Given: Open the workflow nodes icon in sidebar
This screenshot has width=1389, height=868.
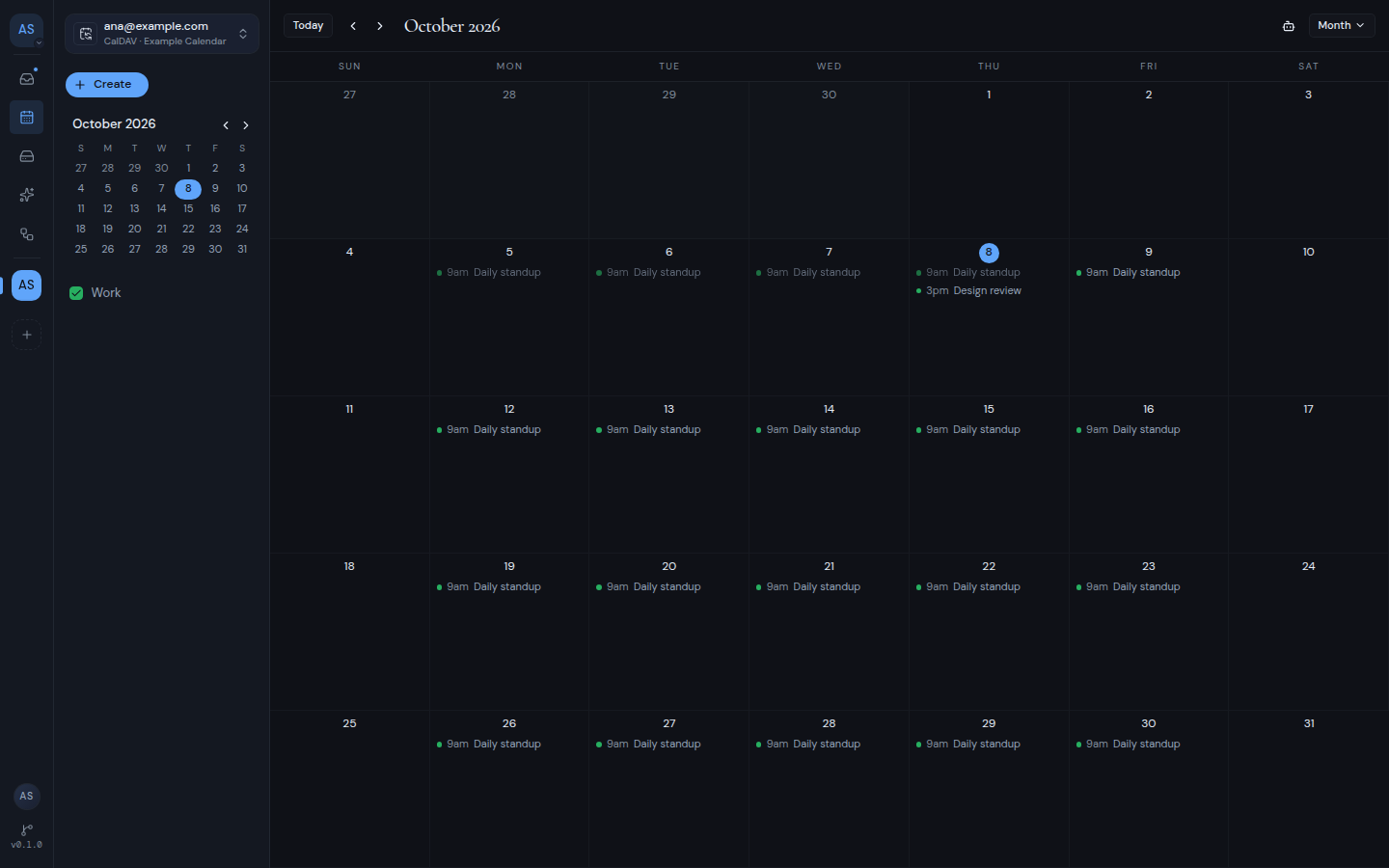Looking at the screenshot, I should tap(27, 234).
